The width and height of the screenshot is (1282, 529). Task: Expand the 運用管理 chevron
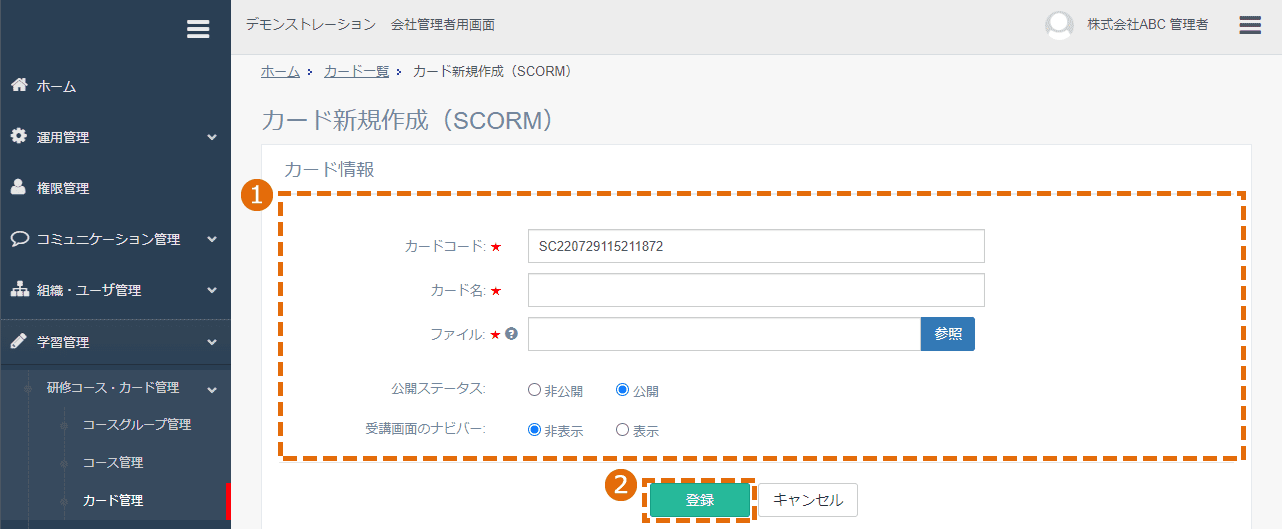point(212,137)
